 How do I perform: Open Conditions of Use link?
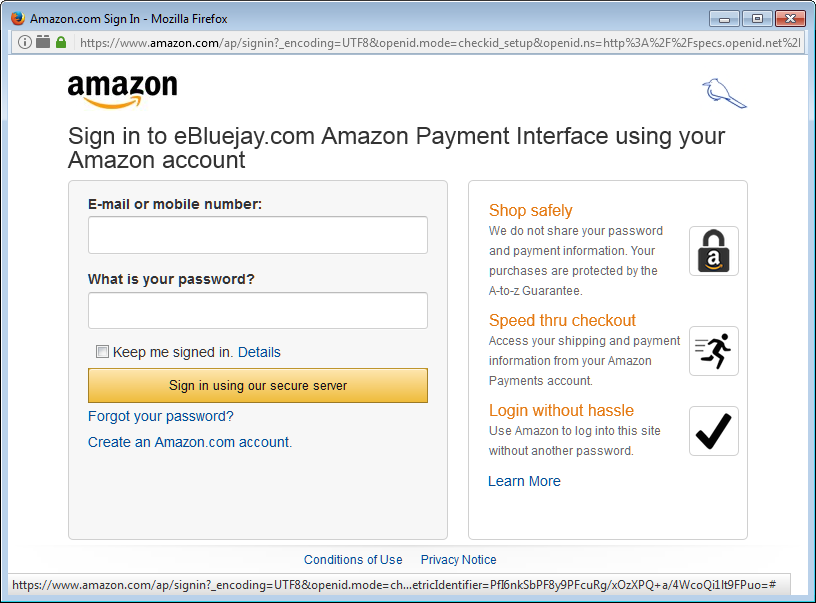[353, 560]
